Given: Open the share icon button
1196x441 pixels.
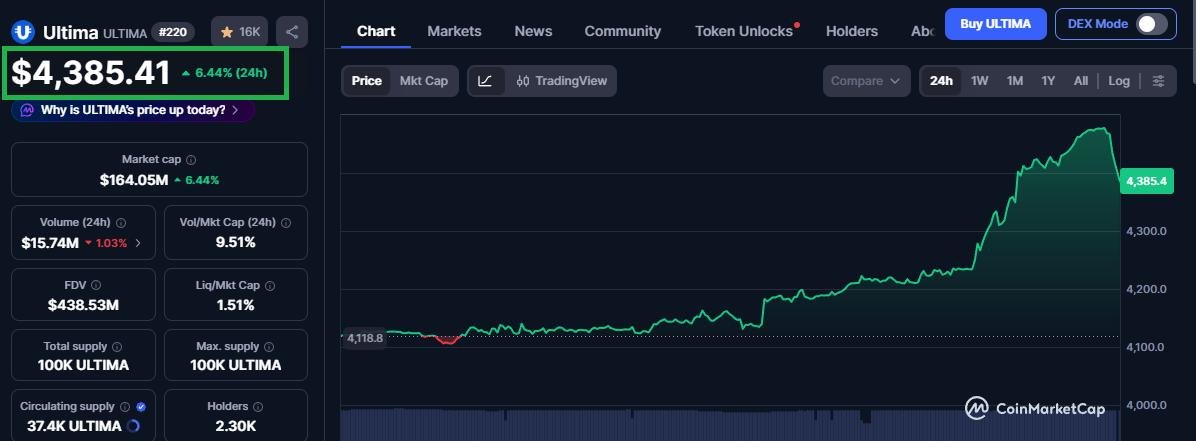Looking at the screenshot, I should click(292, 32).
